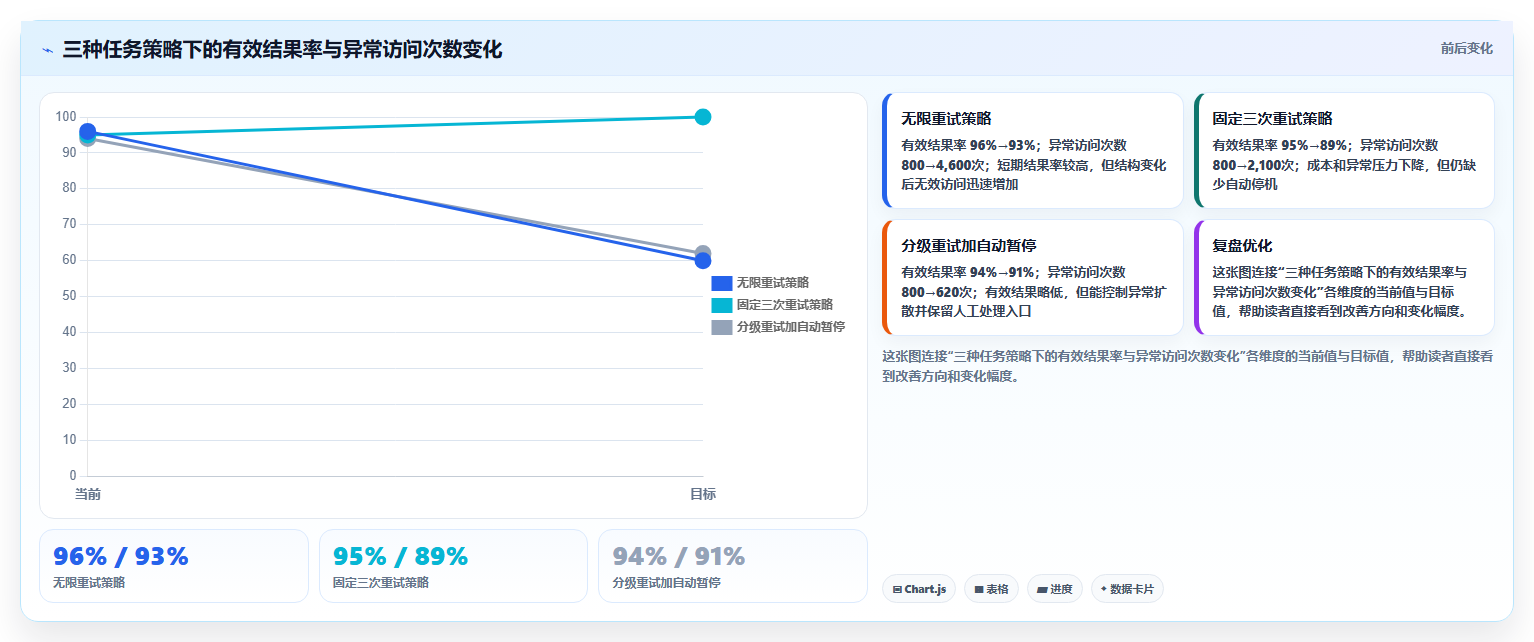This screenshot has height=642, width=1534.
Task: Click the x-axis label 当前
Action: tap(87, 494)
